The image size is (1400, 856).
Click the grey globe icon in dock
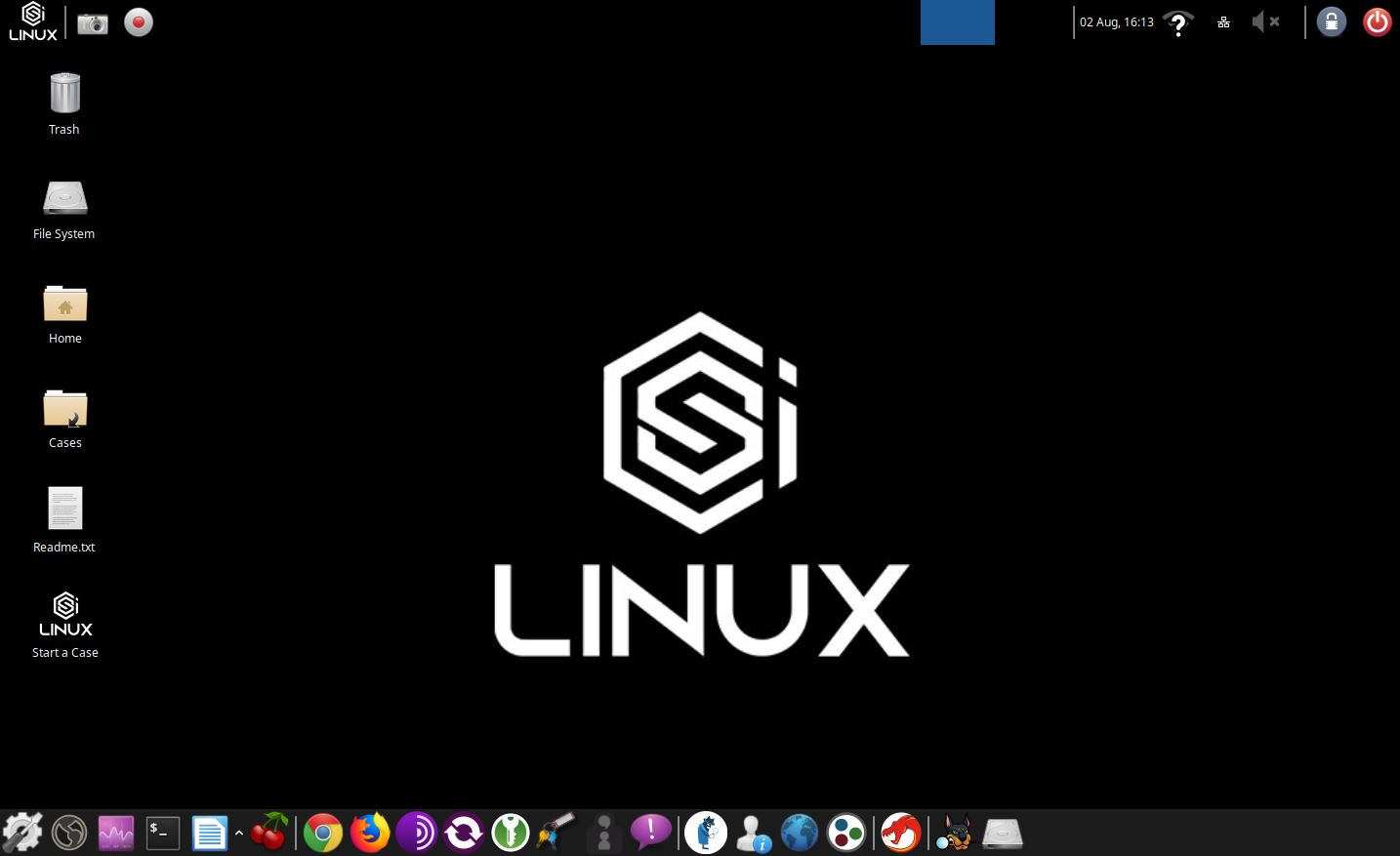(69, 833)
